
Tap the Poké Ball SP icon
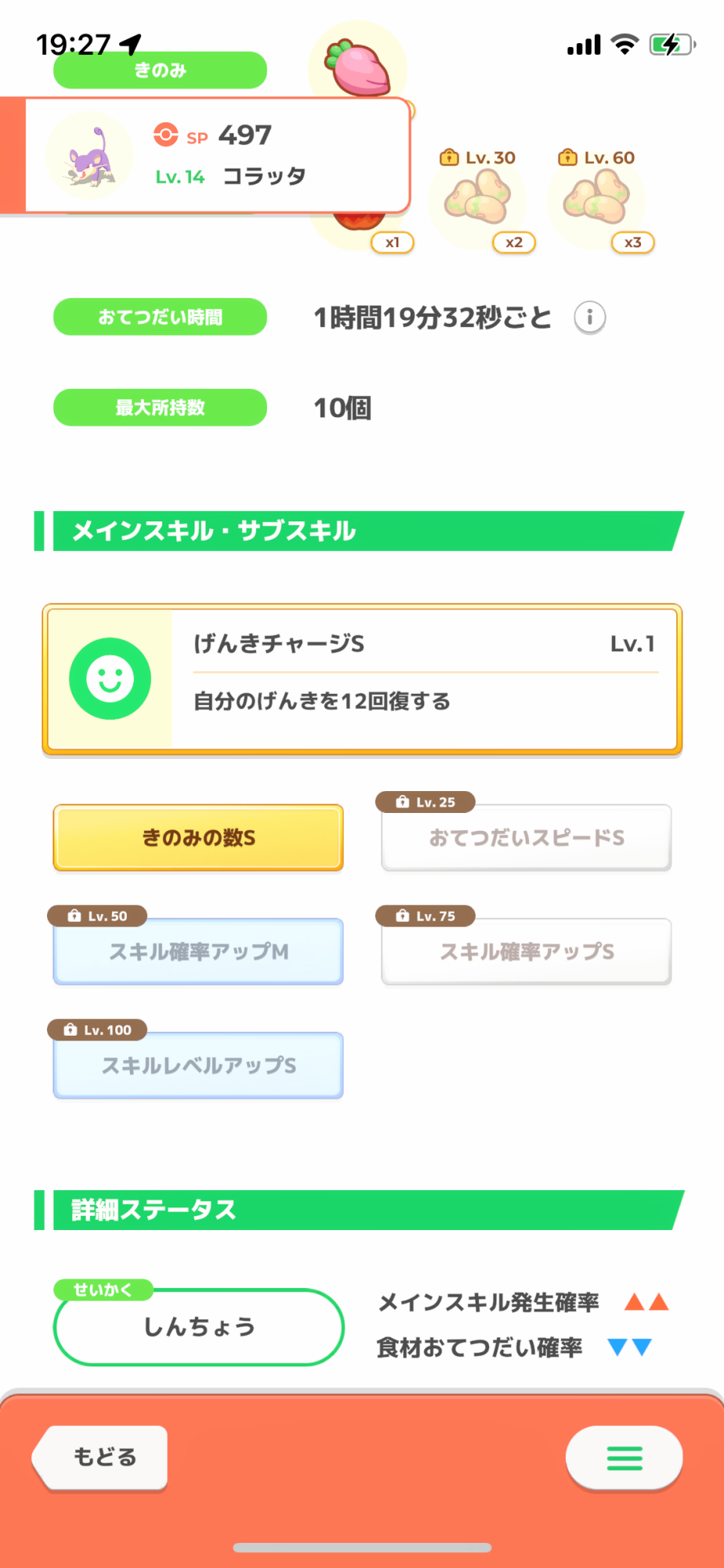pyautogui.click(x=165, y=135)
